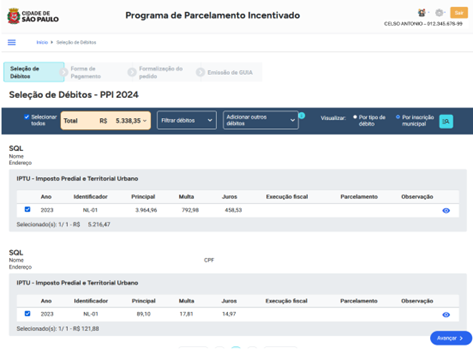Select the Por tipo de débito view
This screenshot has width=473, height=360.
(x=355, y=117)
